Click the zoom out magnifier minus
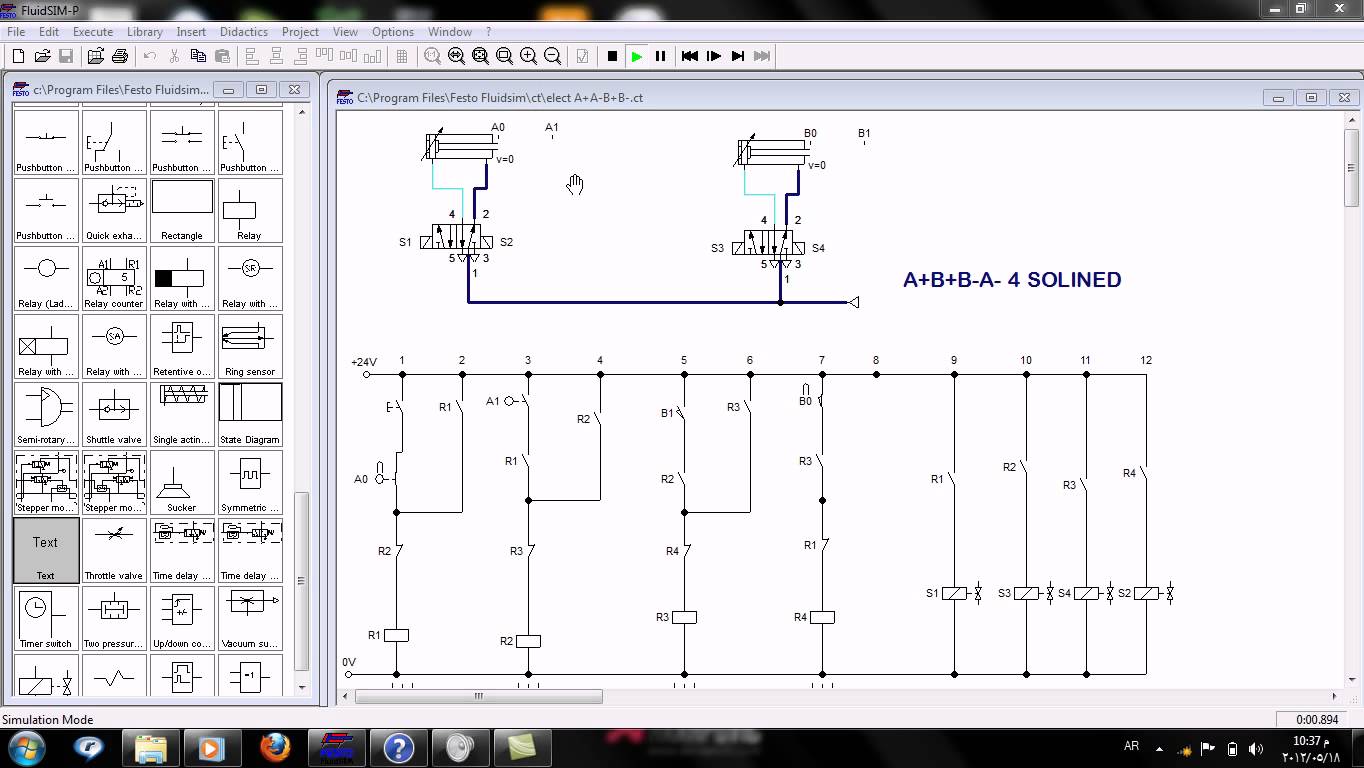The width and height of the screenshot is (1364, 768). pyautogui.click(x=552, y=56)
